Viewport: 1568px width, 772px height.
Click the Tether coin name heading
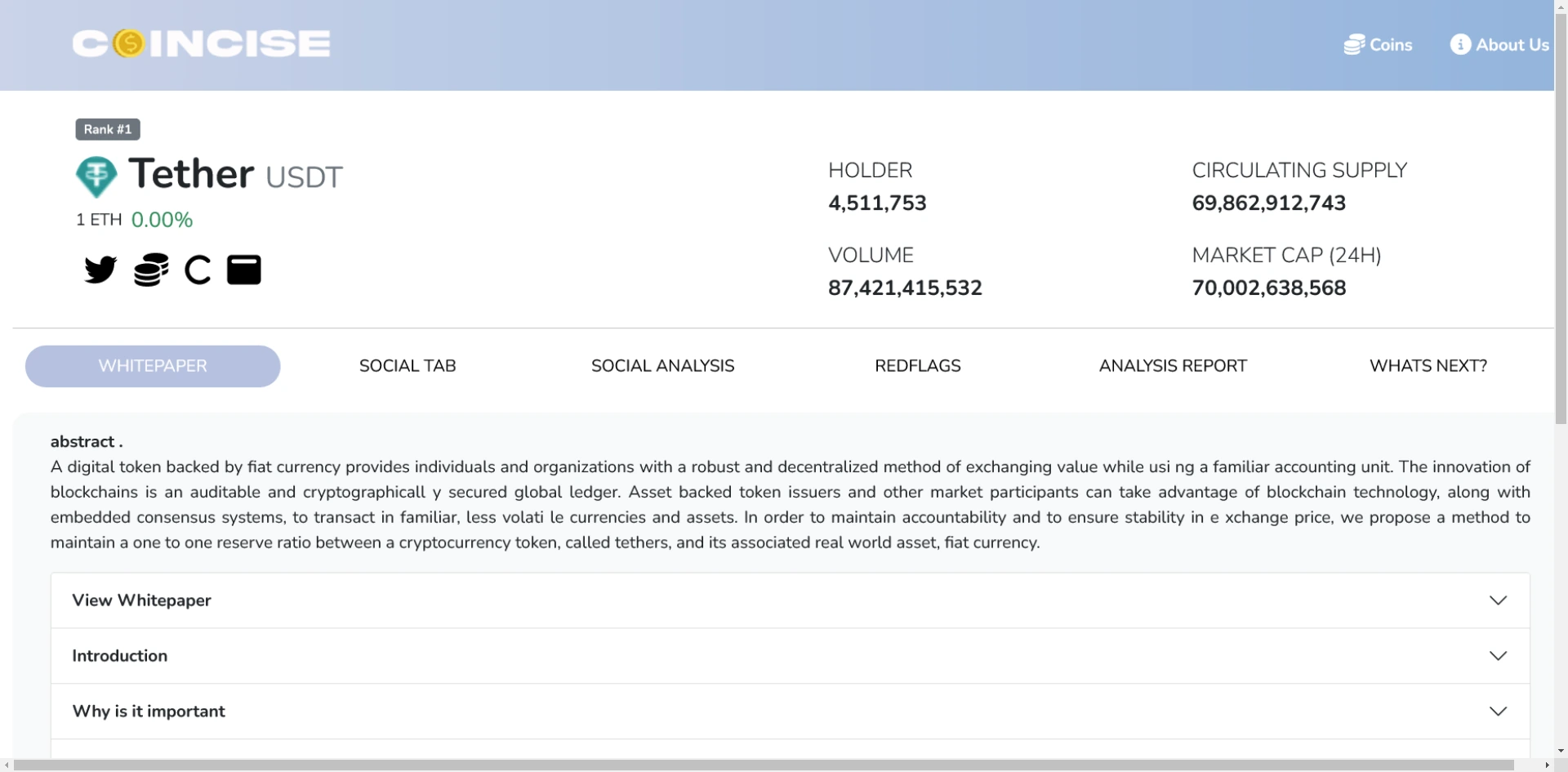tap(191, 174)
